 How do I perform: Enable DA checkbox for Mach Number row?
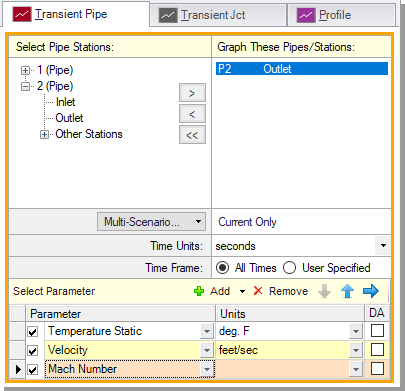tap(377, 369)
